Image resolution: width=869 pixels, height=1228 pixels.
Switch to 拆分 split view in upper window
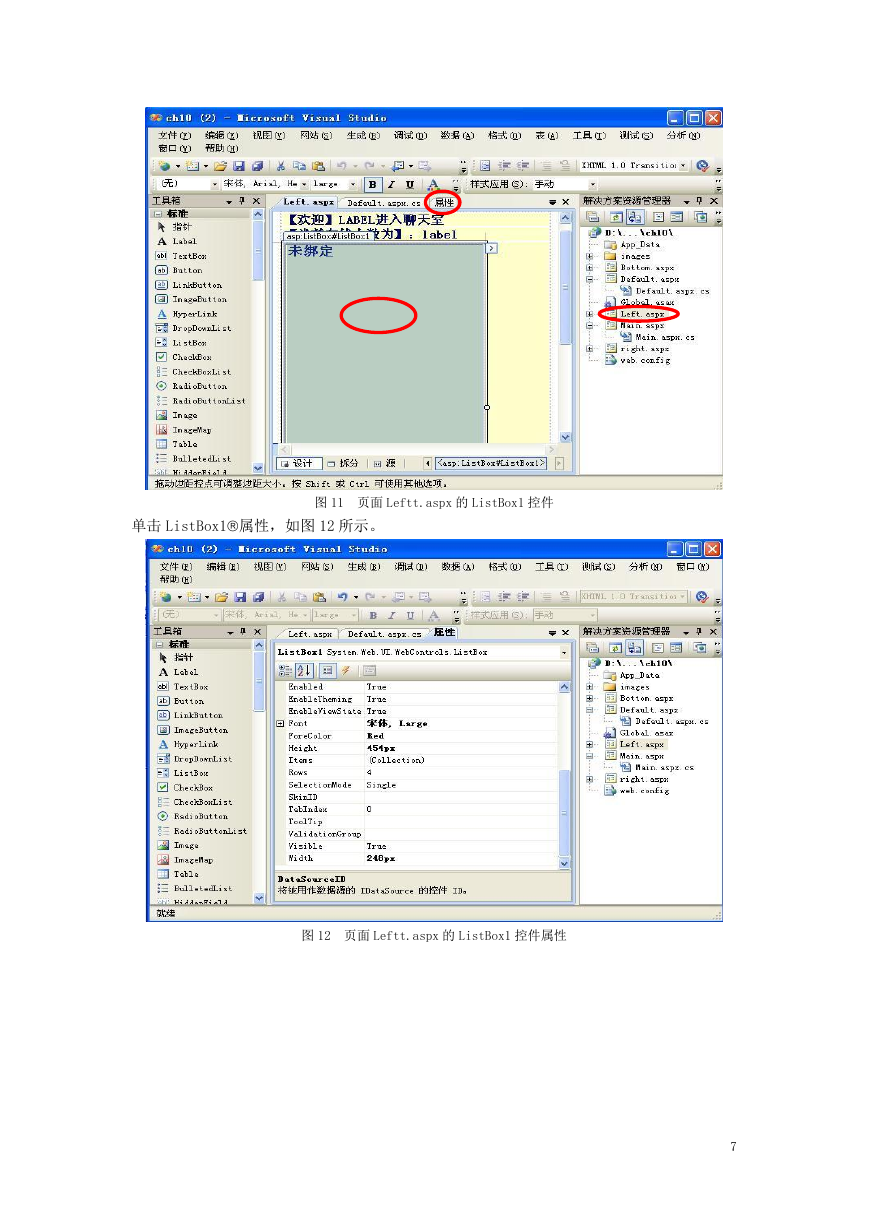pos(343,463)
